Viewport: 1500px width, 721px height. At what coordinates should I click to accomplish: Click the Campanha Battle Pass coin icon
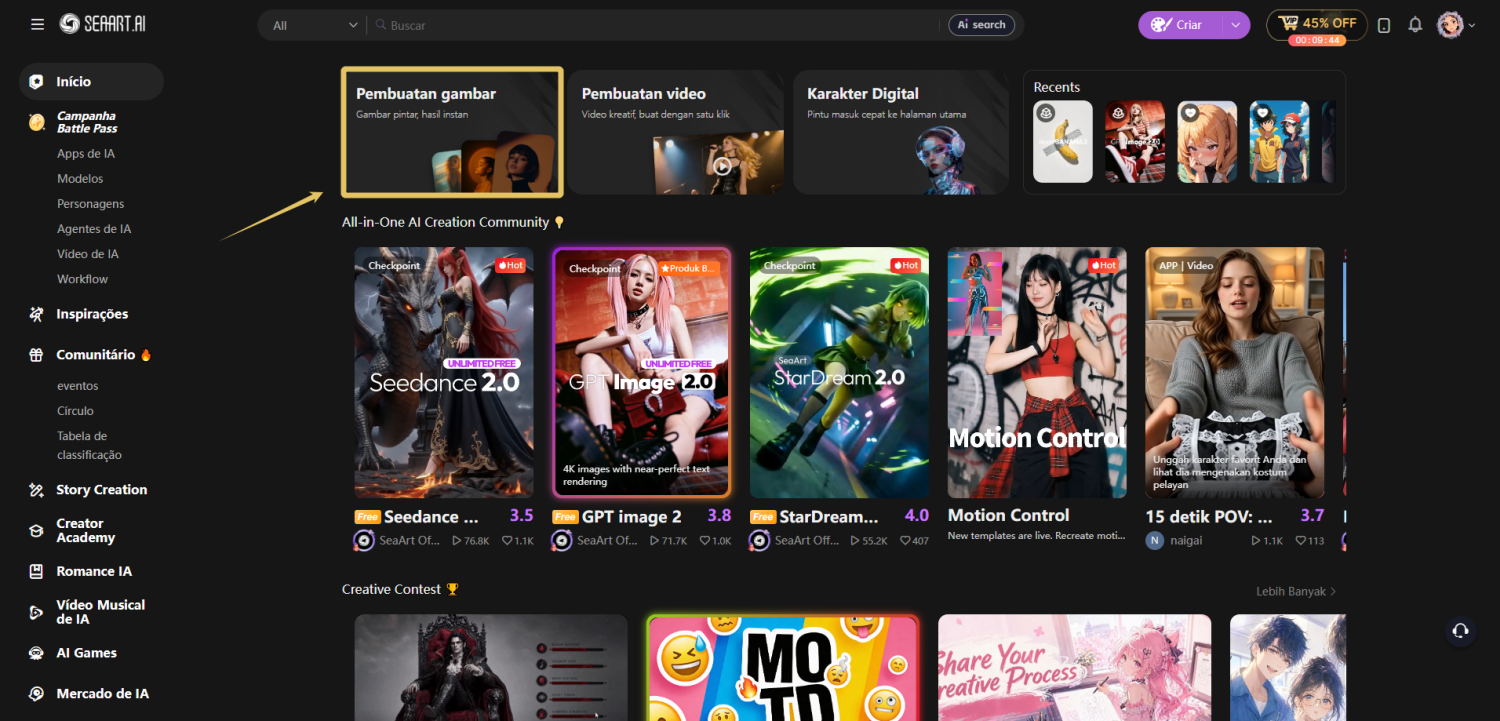pos(37,122)
